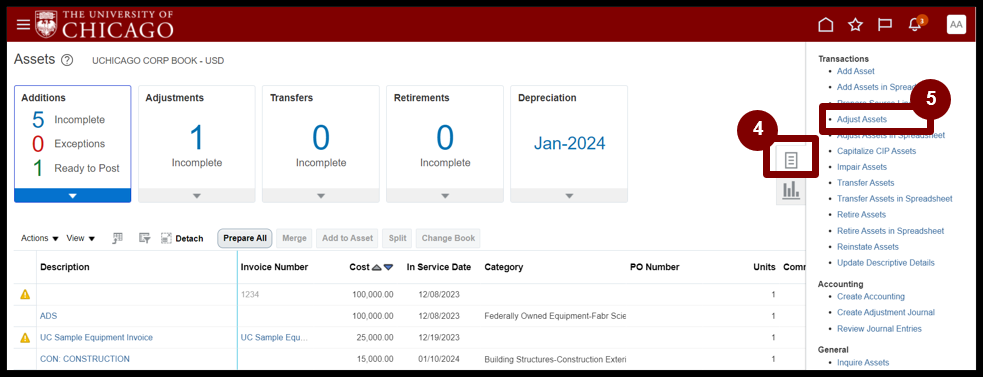Detach the additions table
Viewport: 983px width, 377px height.
182,238
